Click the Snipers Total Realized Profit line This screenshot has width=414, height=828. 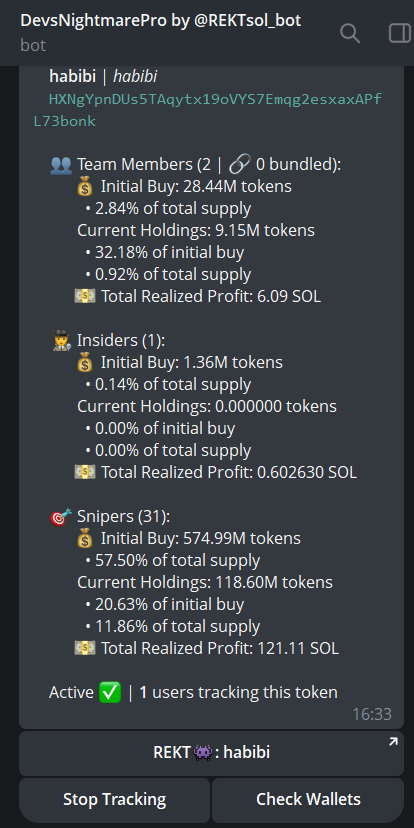pos(206,648)
